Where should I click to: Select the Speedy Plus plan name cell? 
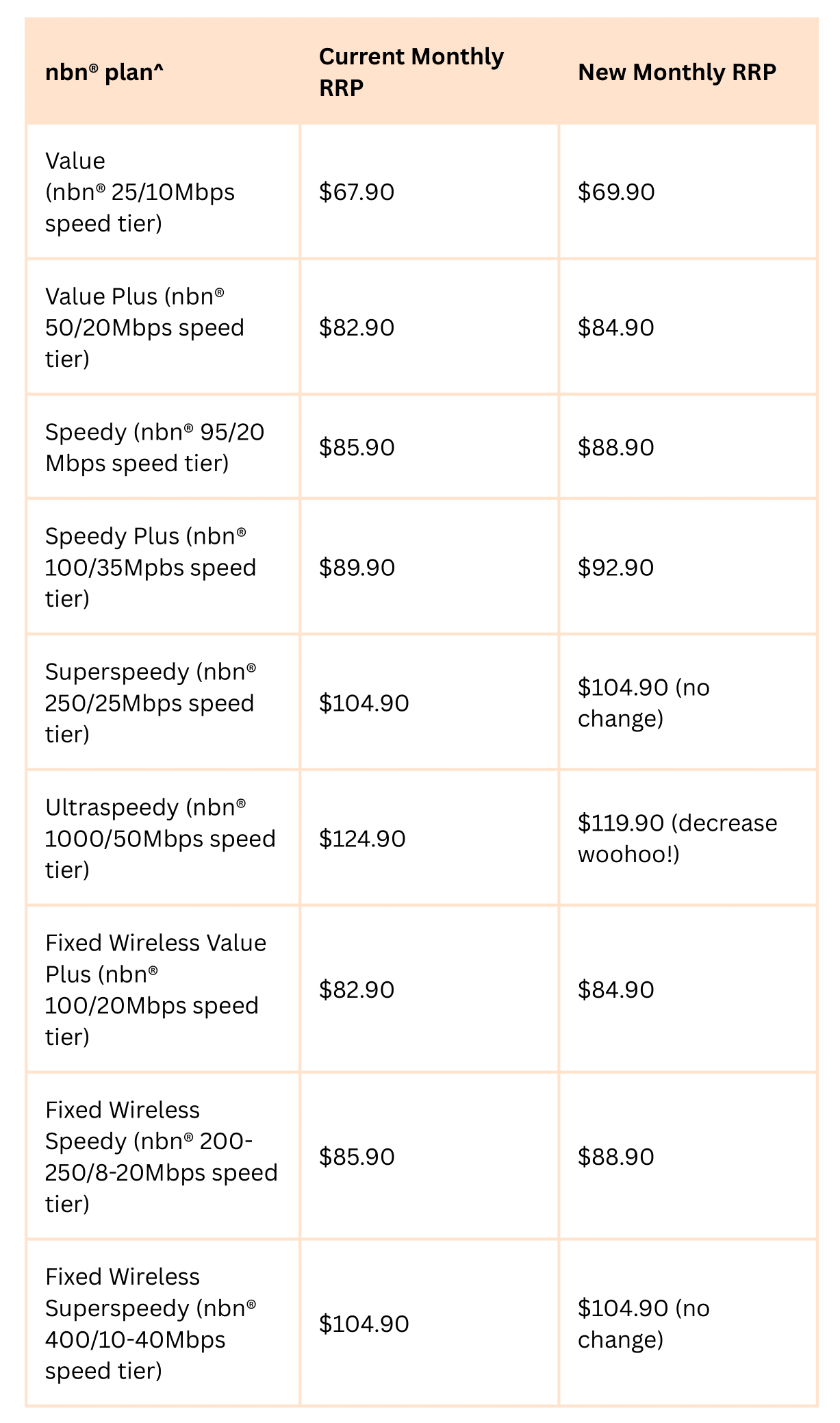(163, 567)
